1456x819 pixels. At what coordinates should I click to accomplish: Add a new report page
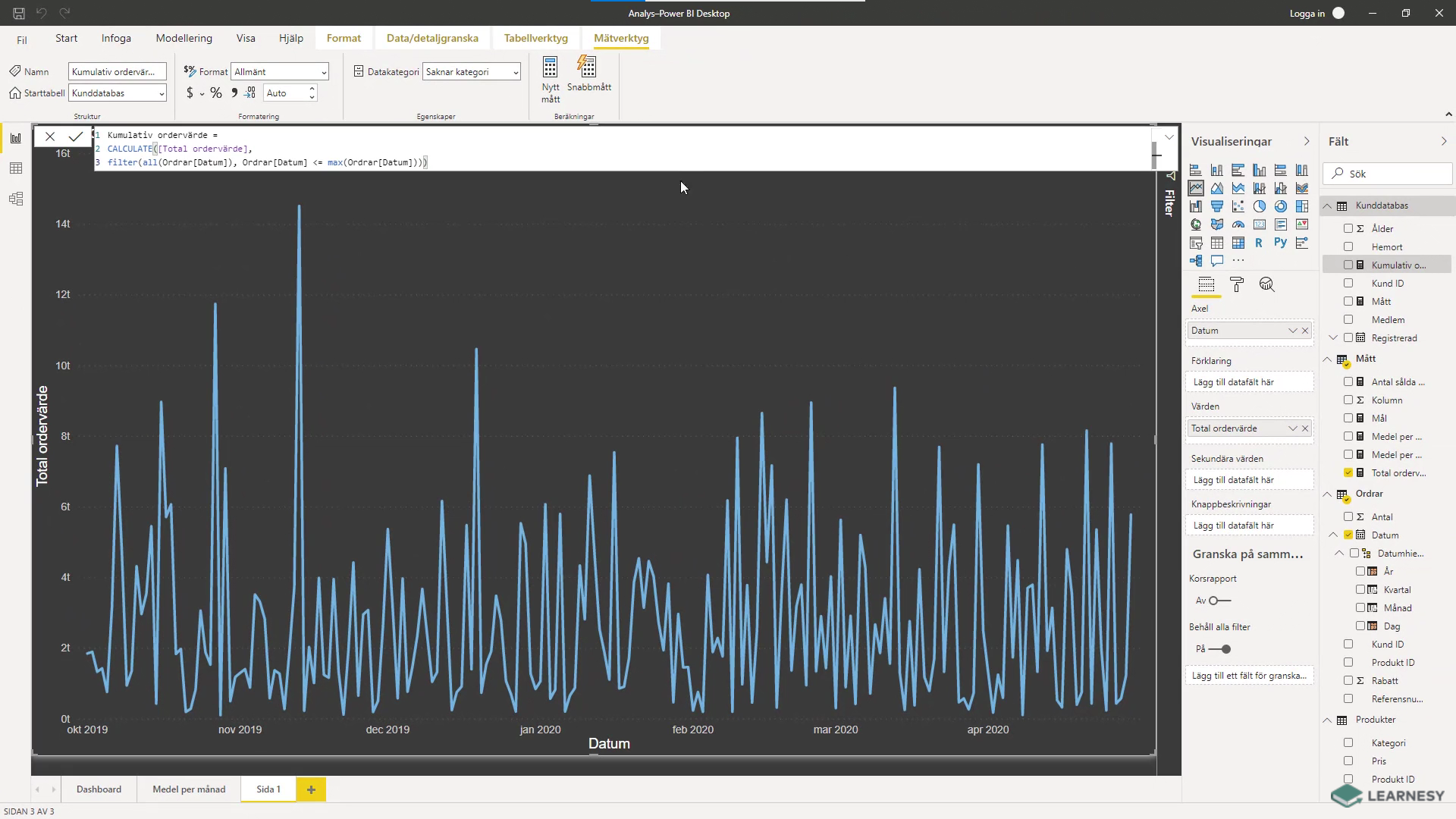tap(311, 789)
